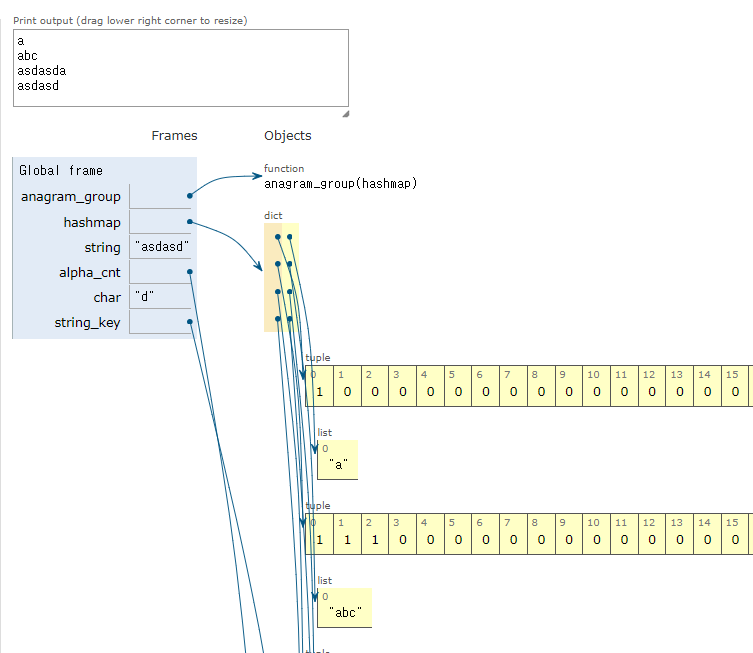The image size is (753, 653).
Task: Select the string value "asdasd" cell
Action: [x=160, y=246]
